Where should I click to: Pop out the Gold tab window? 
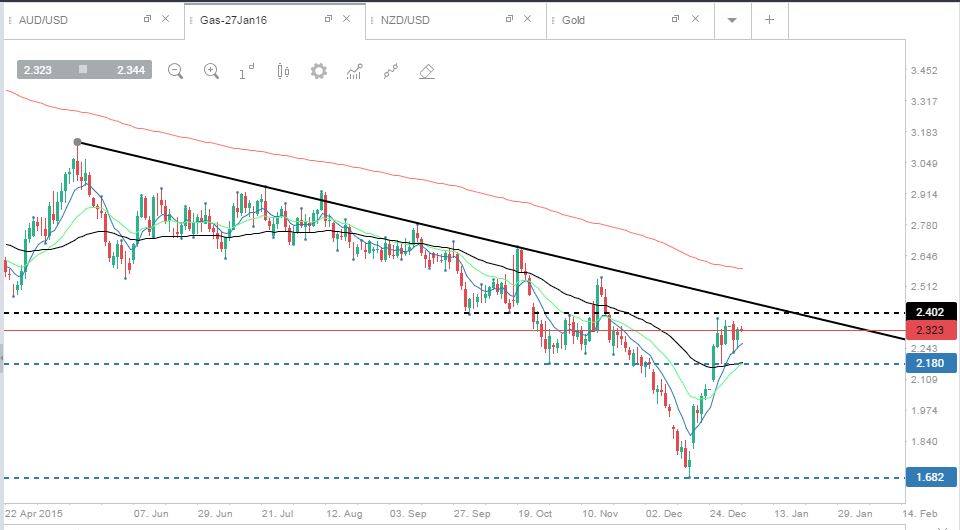click(x=675, y=19)
